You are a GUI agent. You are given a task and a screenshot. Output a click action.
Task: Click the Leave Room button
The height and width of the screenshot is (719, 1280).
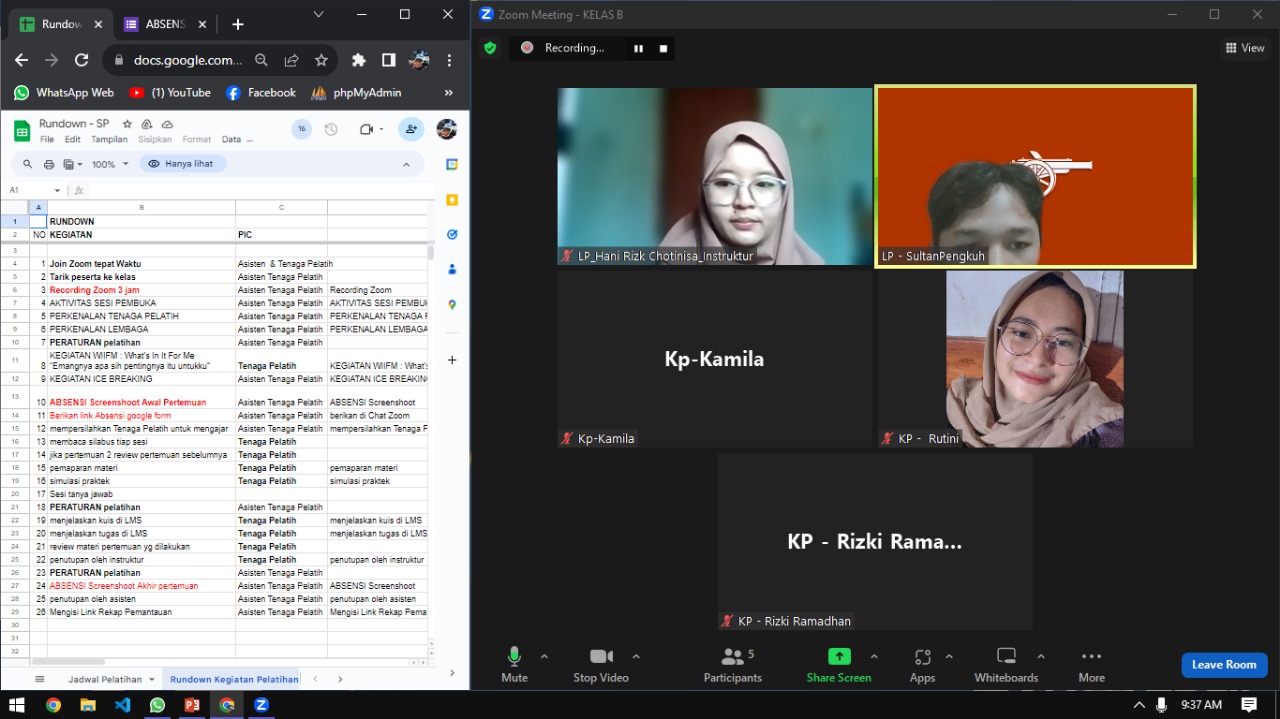pyautogui.click(x=1223, y=665)
